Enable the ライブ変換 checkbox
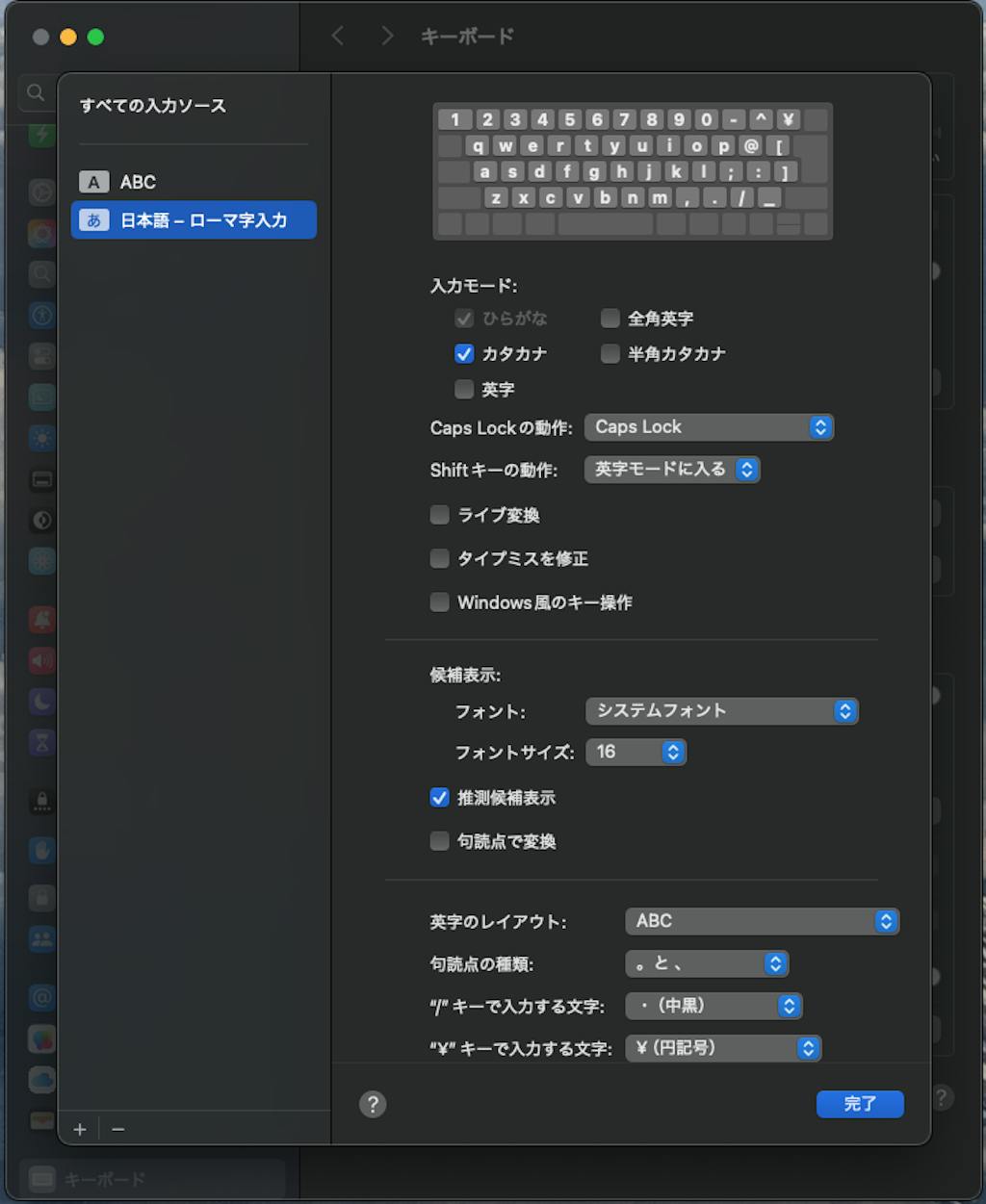 pos(440,515)
